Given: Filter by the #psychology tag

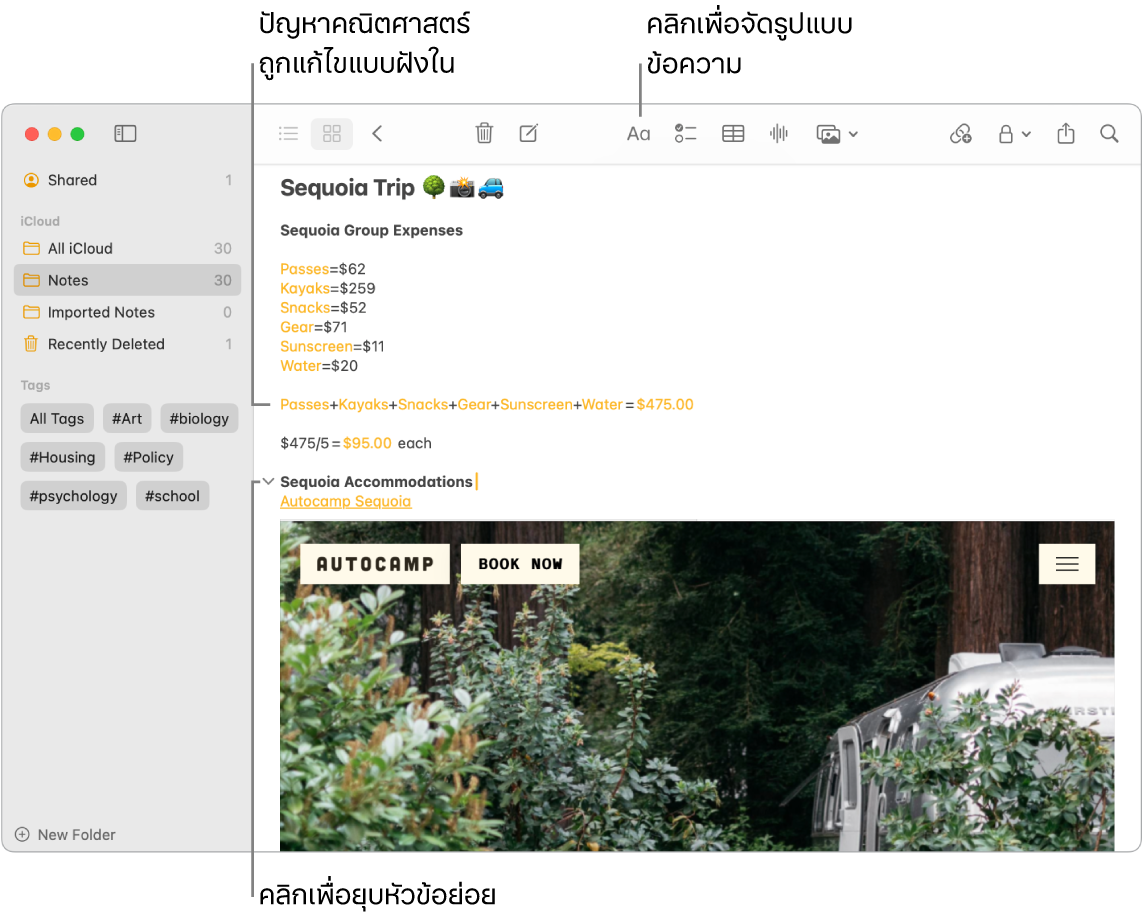Looking at the screenshot, I should [74, 496].
